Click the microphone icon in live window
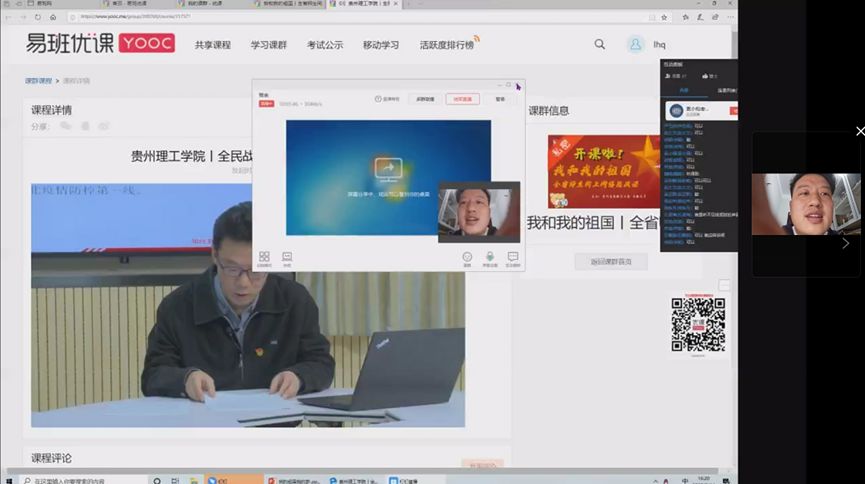This screenshot has height=484, width=865. pyautogui.click(x=490, y=258)
